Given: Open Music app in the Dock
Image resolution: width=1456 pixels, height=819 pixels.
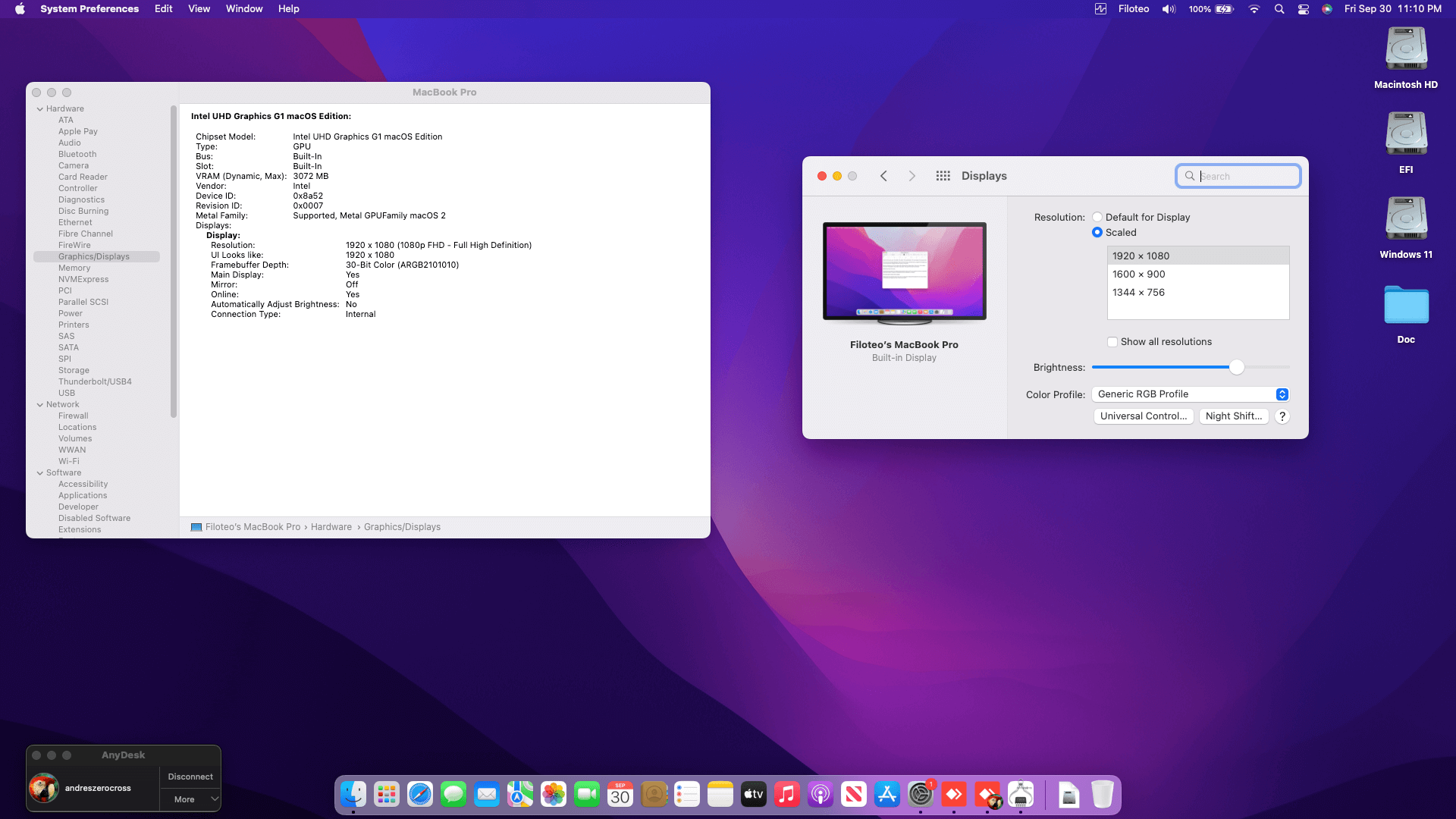Looking at the screenshot, I should 787,794.
